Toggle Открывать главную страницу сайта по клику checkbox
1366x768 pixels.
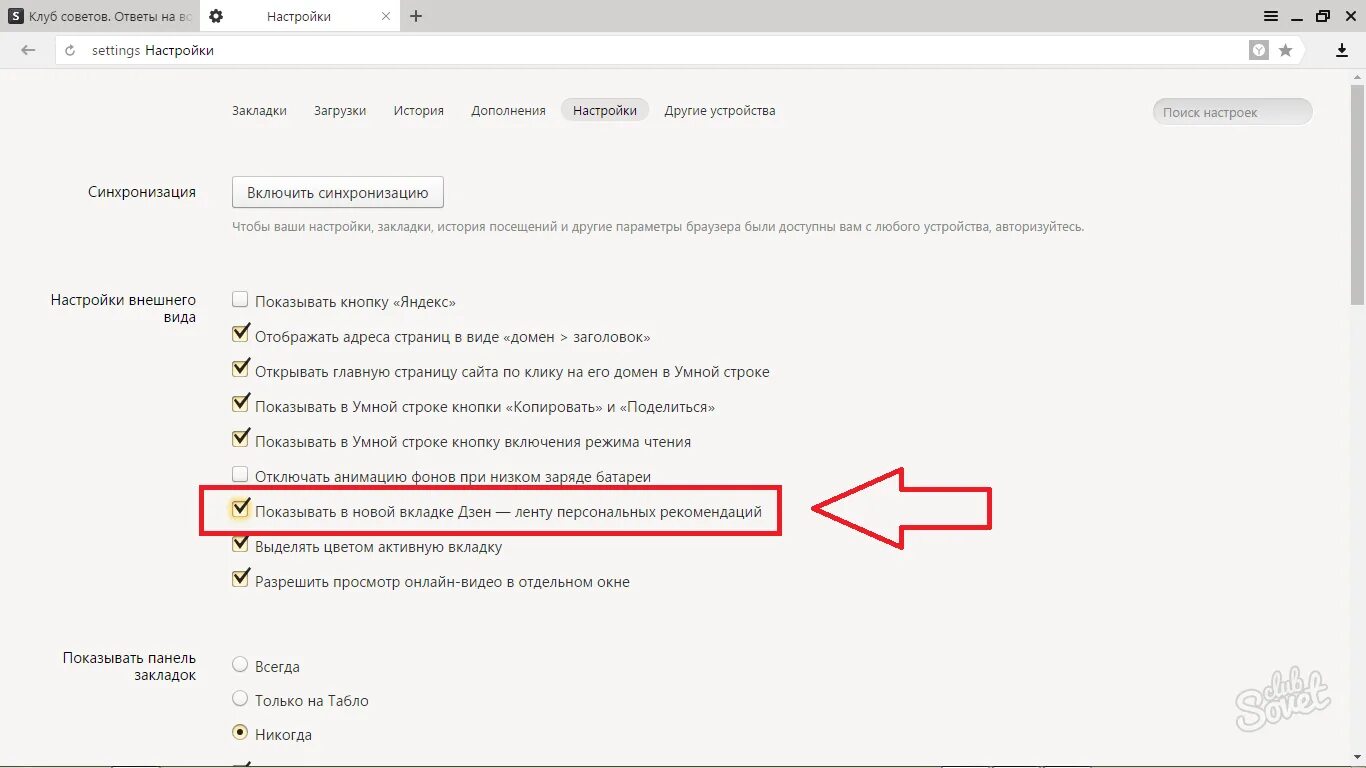240,369
